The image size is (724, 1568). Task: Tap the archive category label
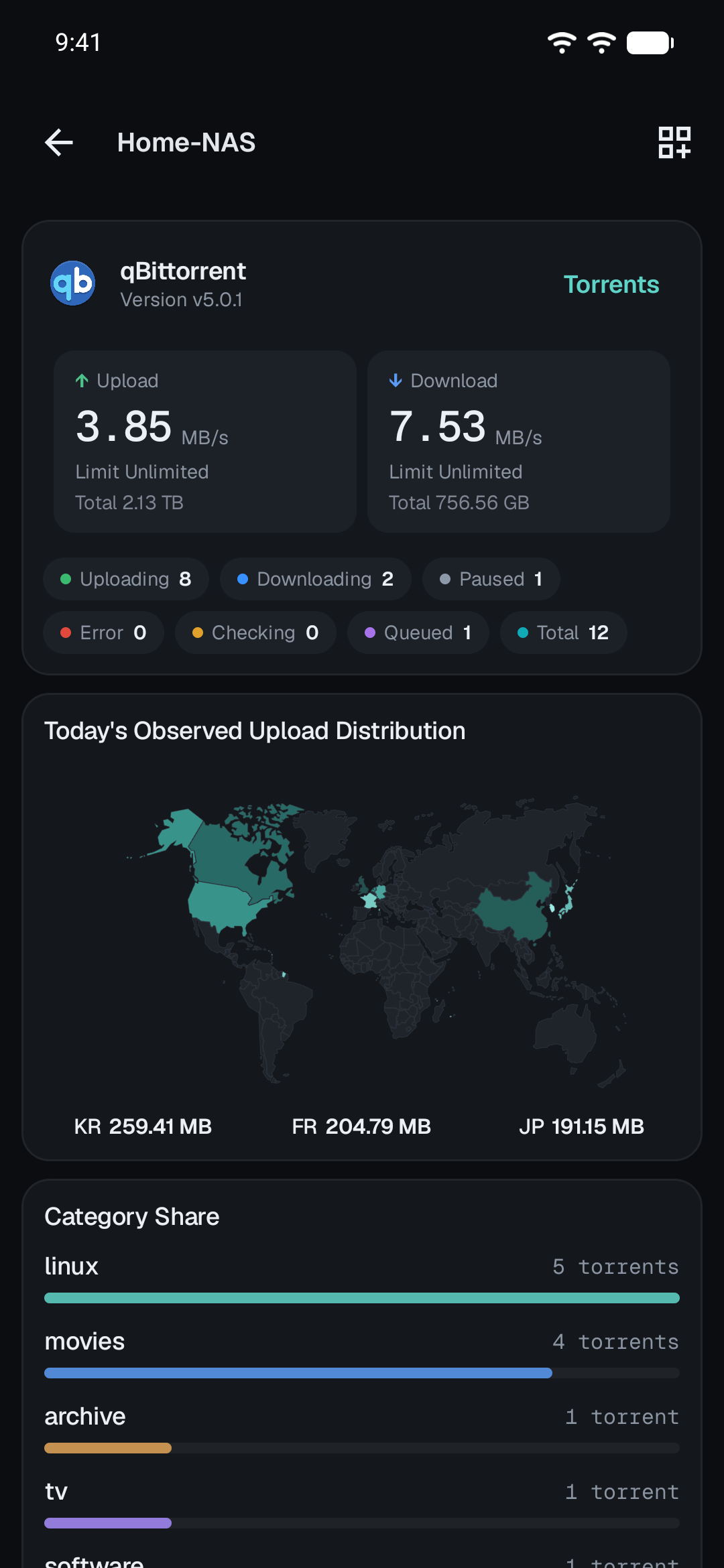(x=85, y=1417)
